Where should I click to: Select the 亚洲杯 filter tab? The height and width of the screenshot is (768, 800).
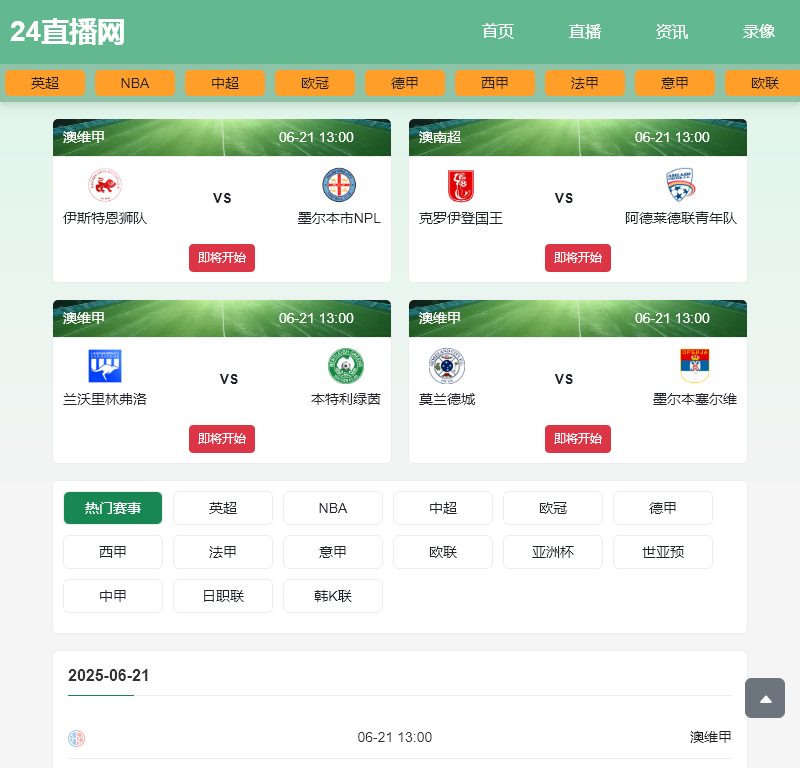[x=553, y=552]
